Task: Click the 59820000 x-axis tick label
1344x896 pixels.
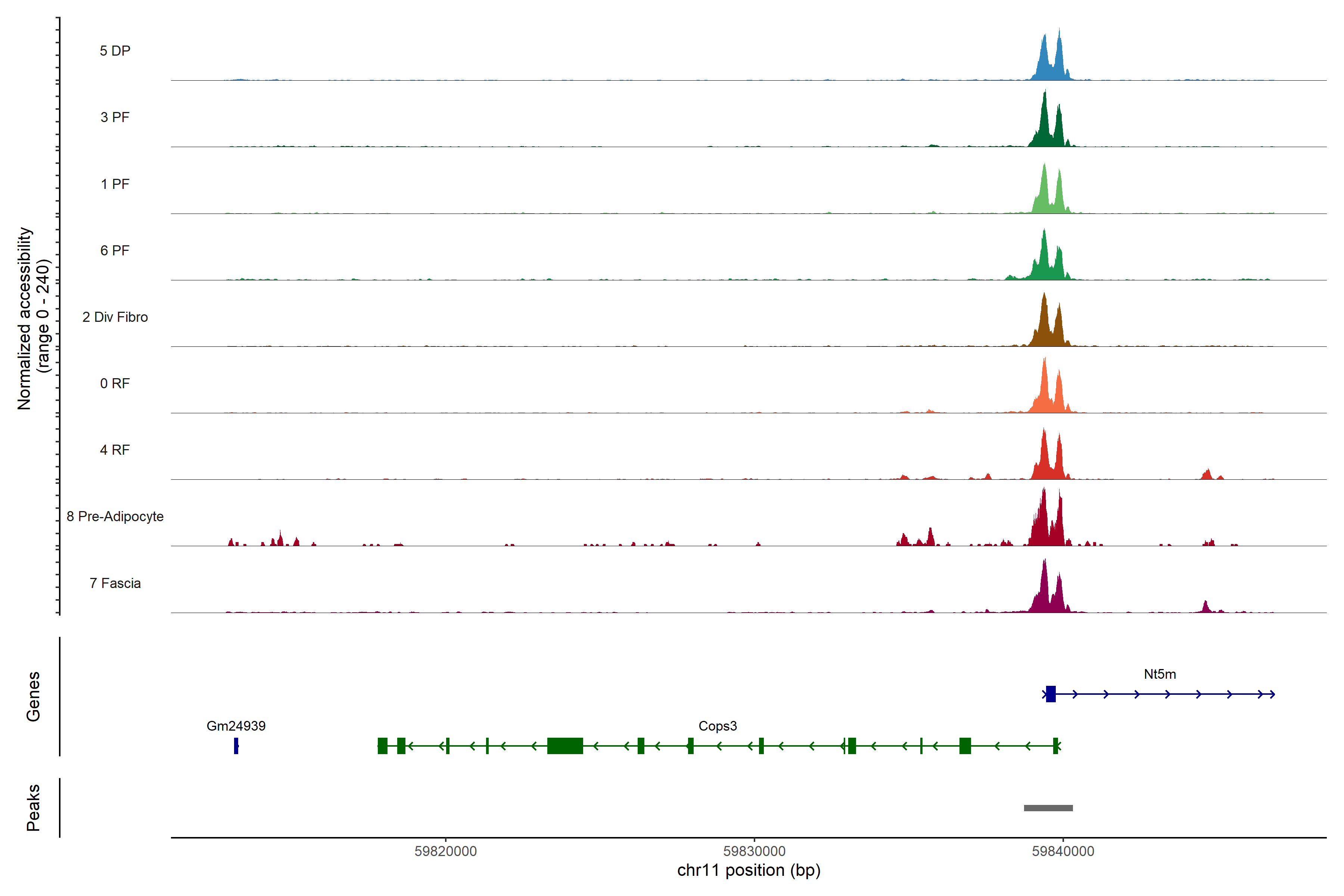Action: [445, 852]
